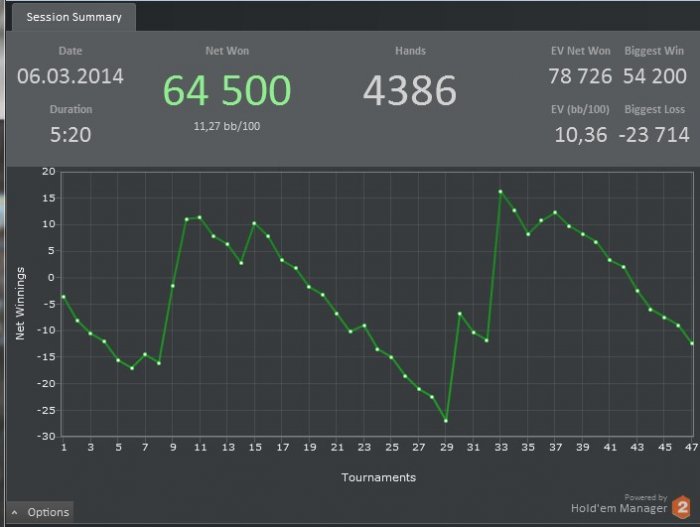This screenshot has height=527, width=700.
Task: Select the last graph point at tournament 47
Action: coord(692,343)
